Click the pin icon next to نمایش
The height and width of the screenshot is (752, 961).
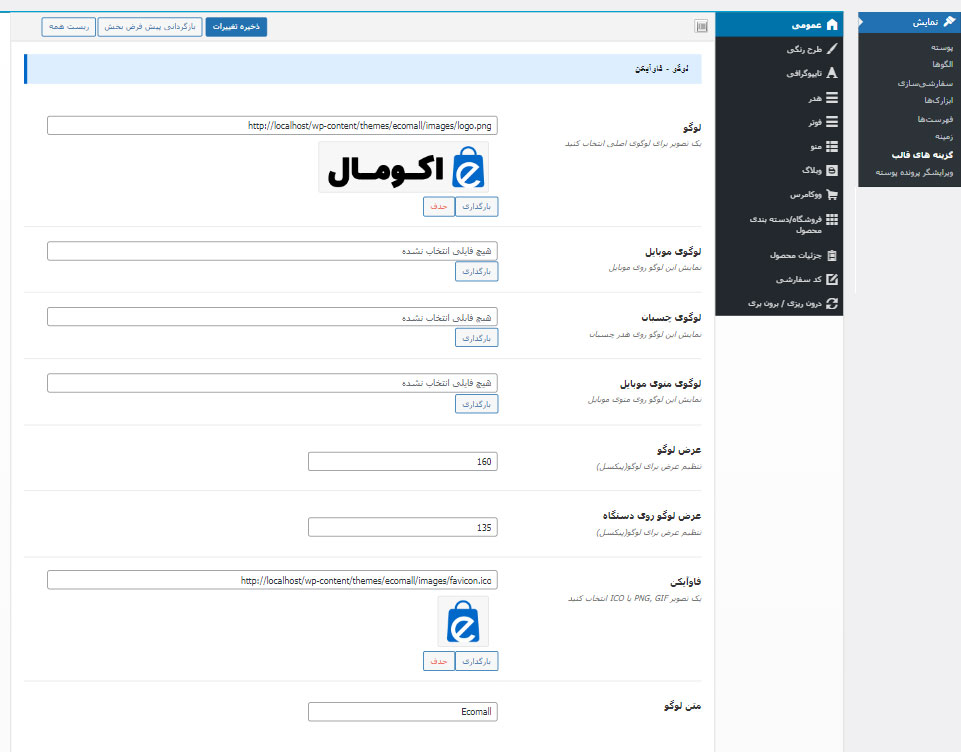pos(949,22)
